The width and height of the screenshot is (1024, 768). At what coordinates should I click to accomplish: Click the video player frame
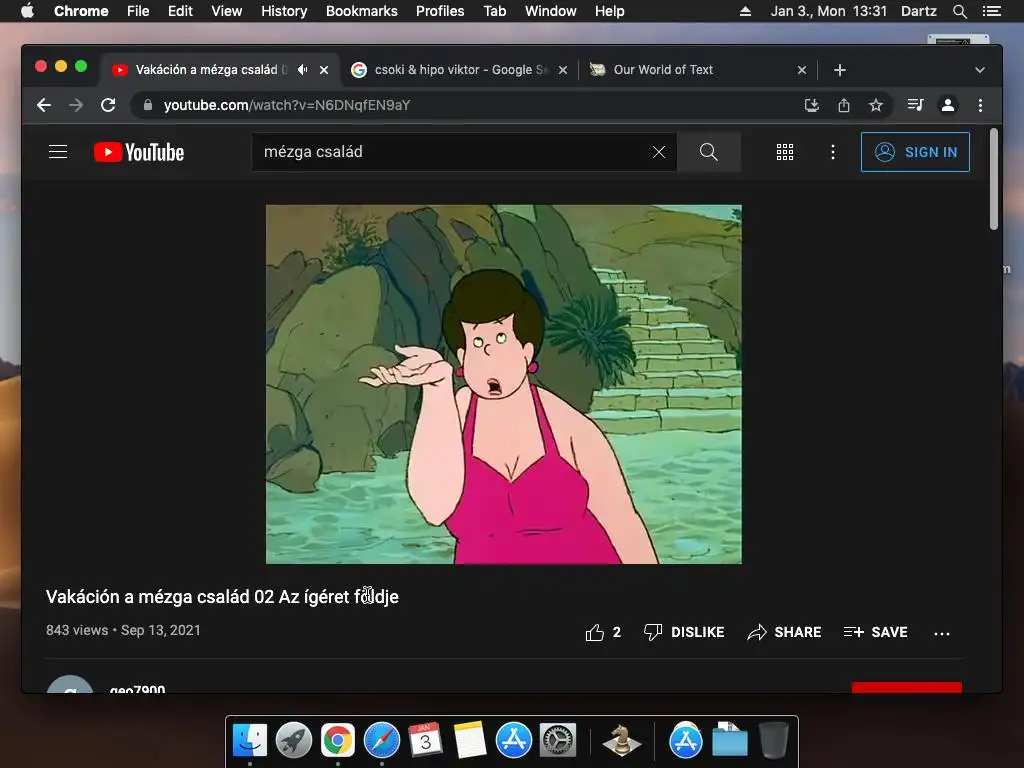[504, 384]
